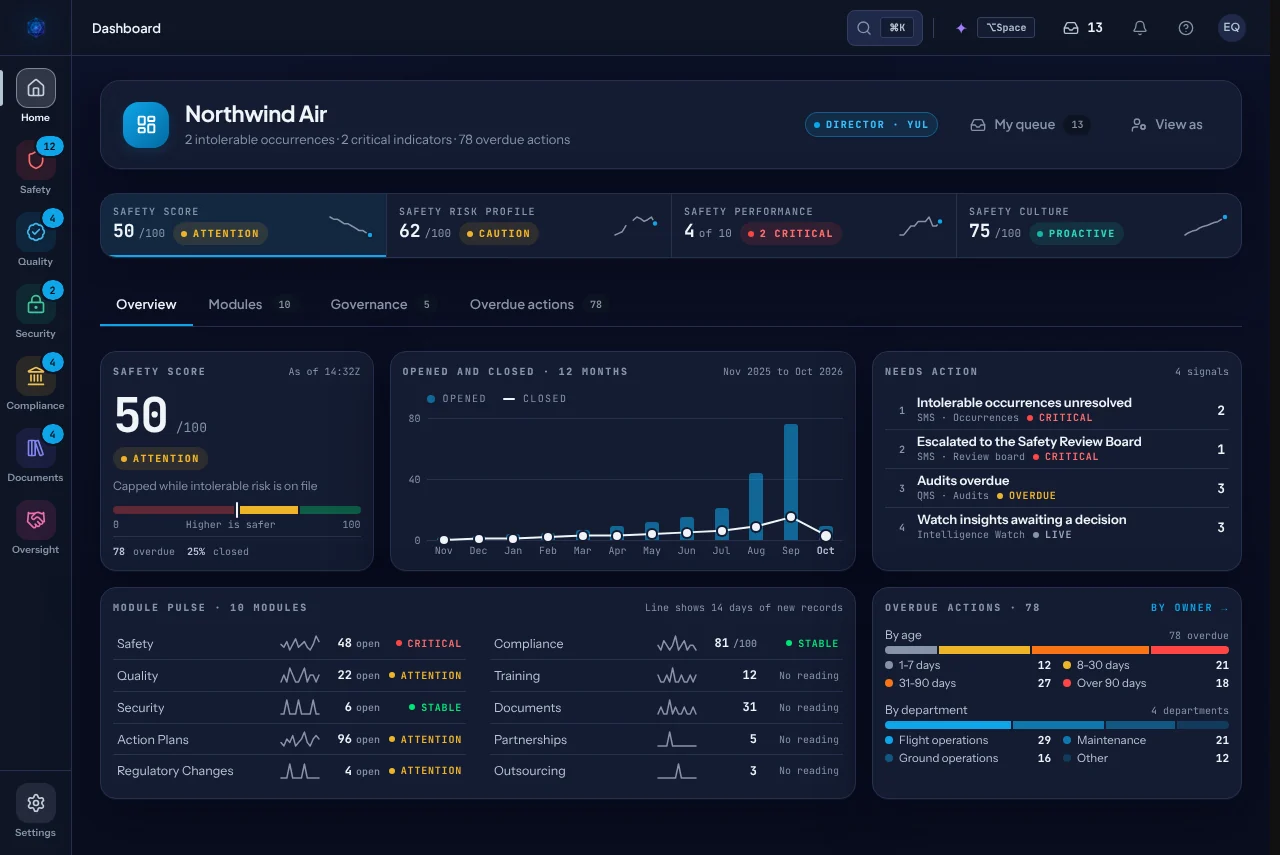Click the 1-7 days legend entry

point(968,665)
